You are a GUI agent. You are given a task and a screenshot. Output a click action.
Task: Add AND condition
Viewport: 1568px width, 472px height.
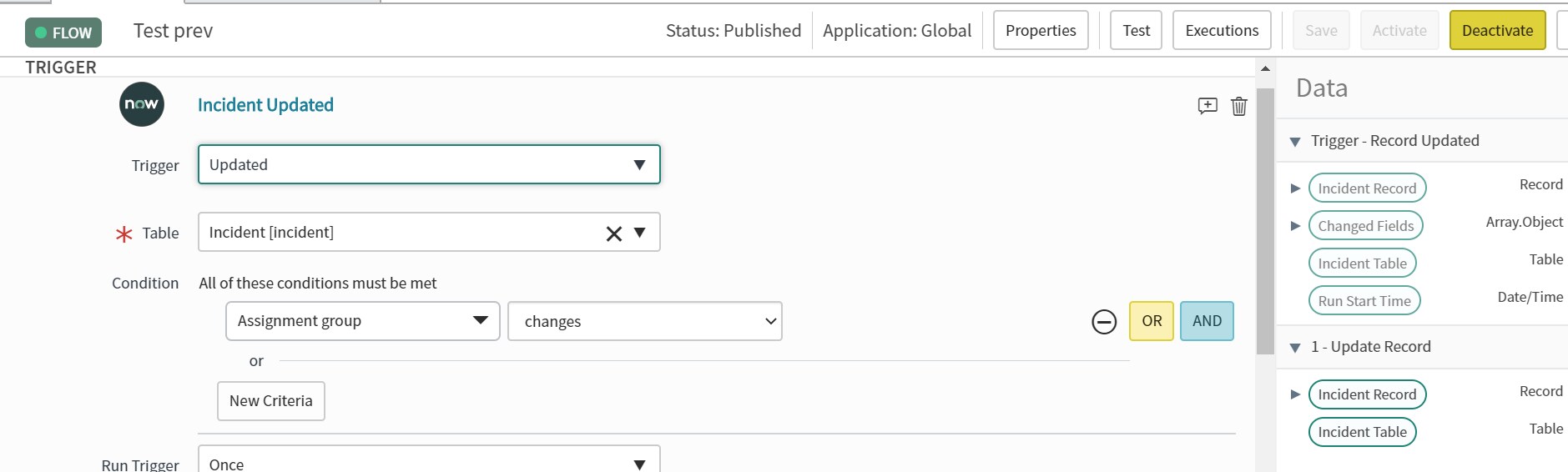click(1207, 321)
